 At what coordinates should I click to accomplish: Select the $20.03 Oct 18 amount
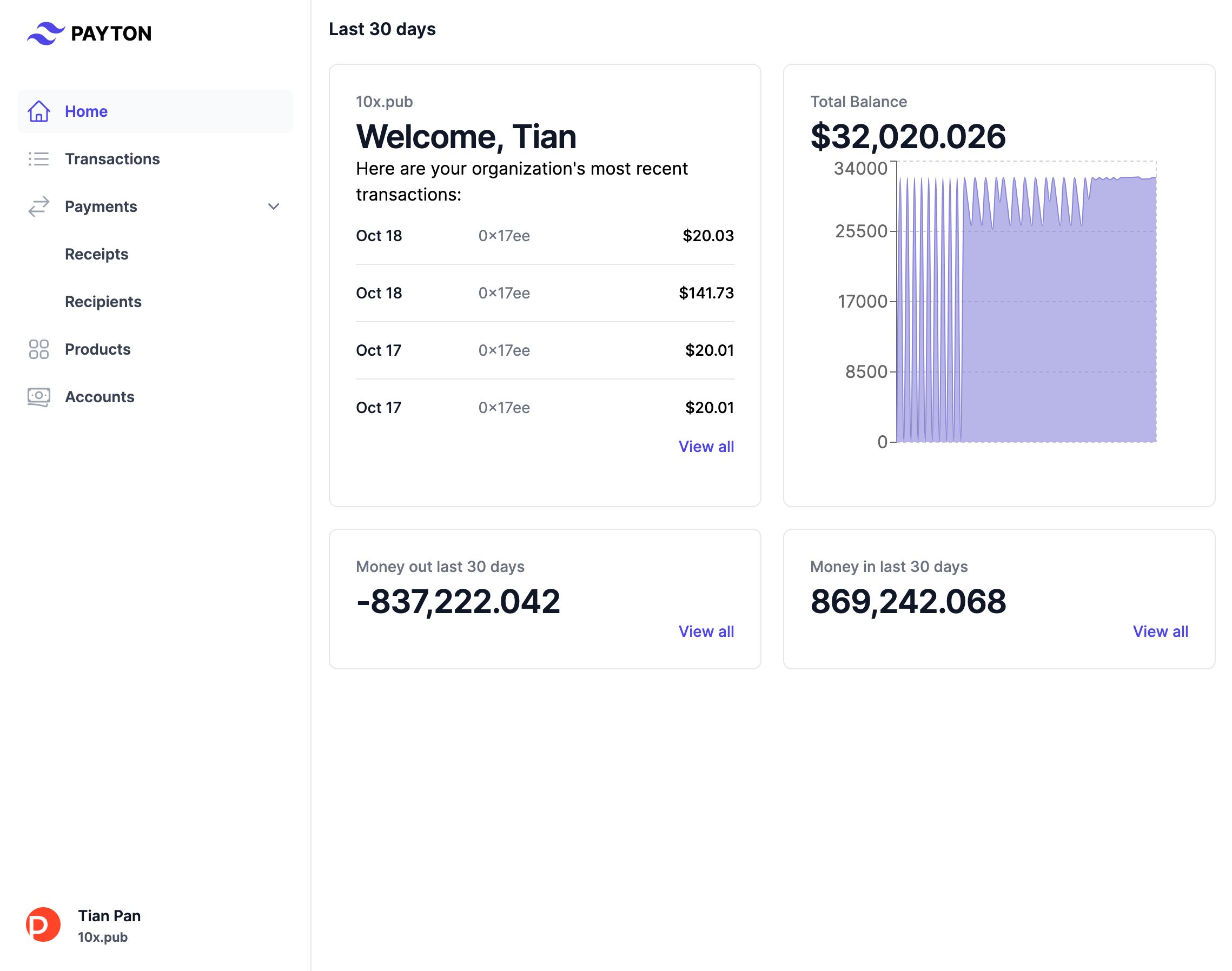pos(708,236)
